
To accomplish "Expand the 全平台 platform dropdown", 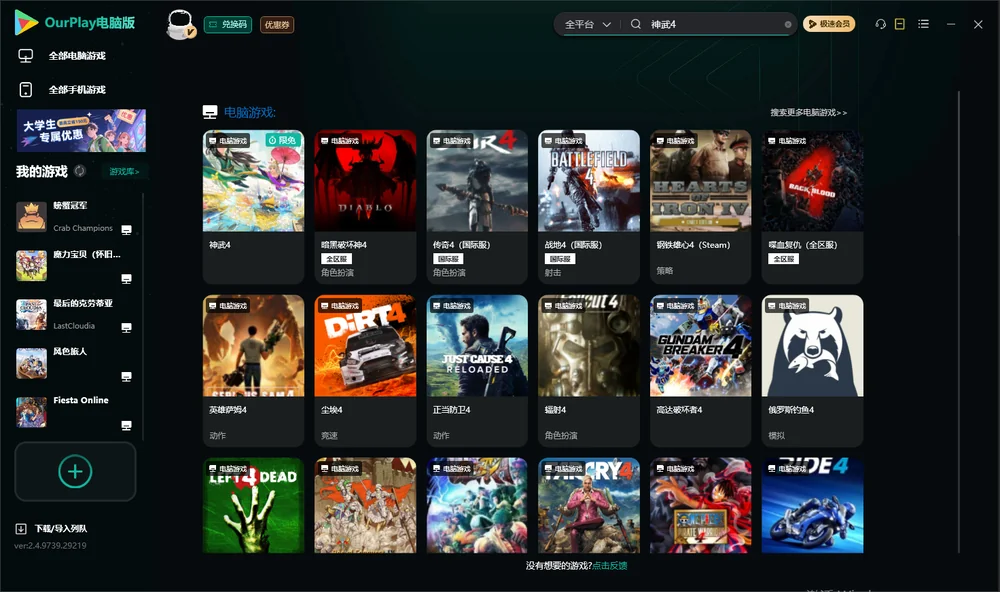I will (587, 24).
